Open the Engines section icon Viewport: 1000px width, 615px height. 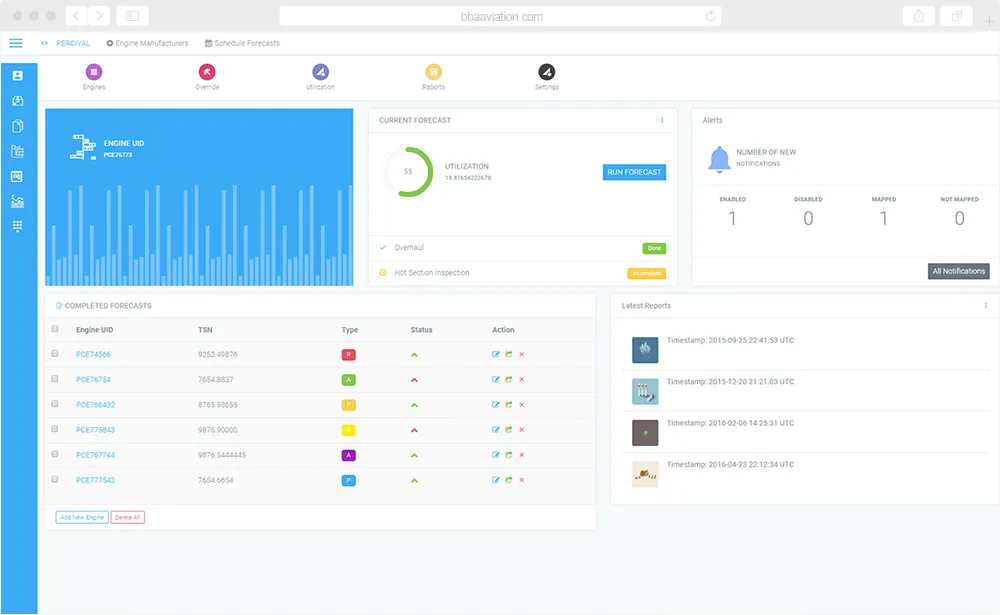[x=94, y=72]
